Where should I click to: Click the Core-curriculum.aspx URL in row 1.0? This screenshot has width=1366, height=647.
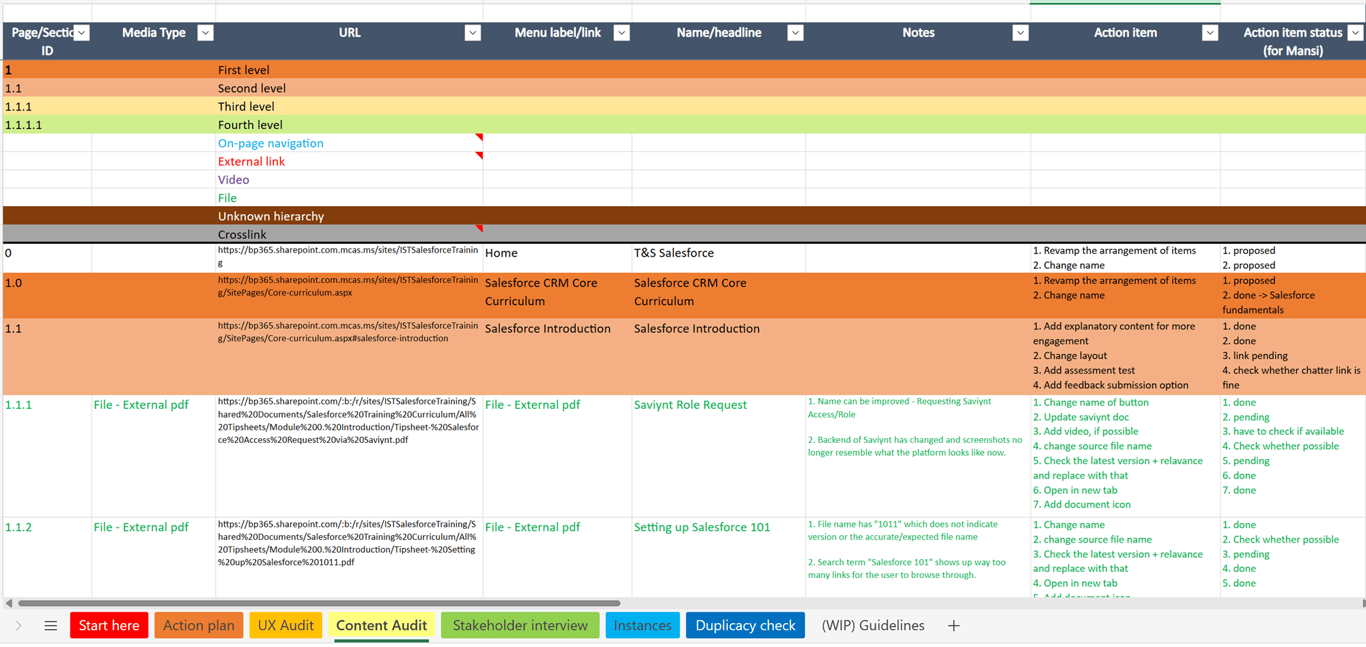[x=349, y=287]
